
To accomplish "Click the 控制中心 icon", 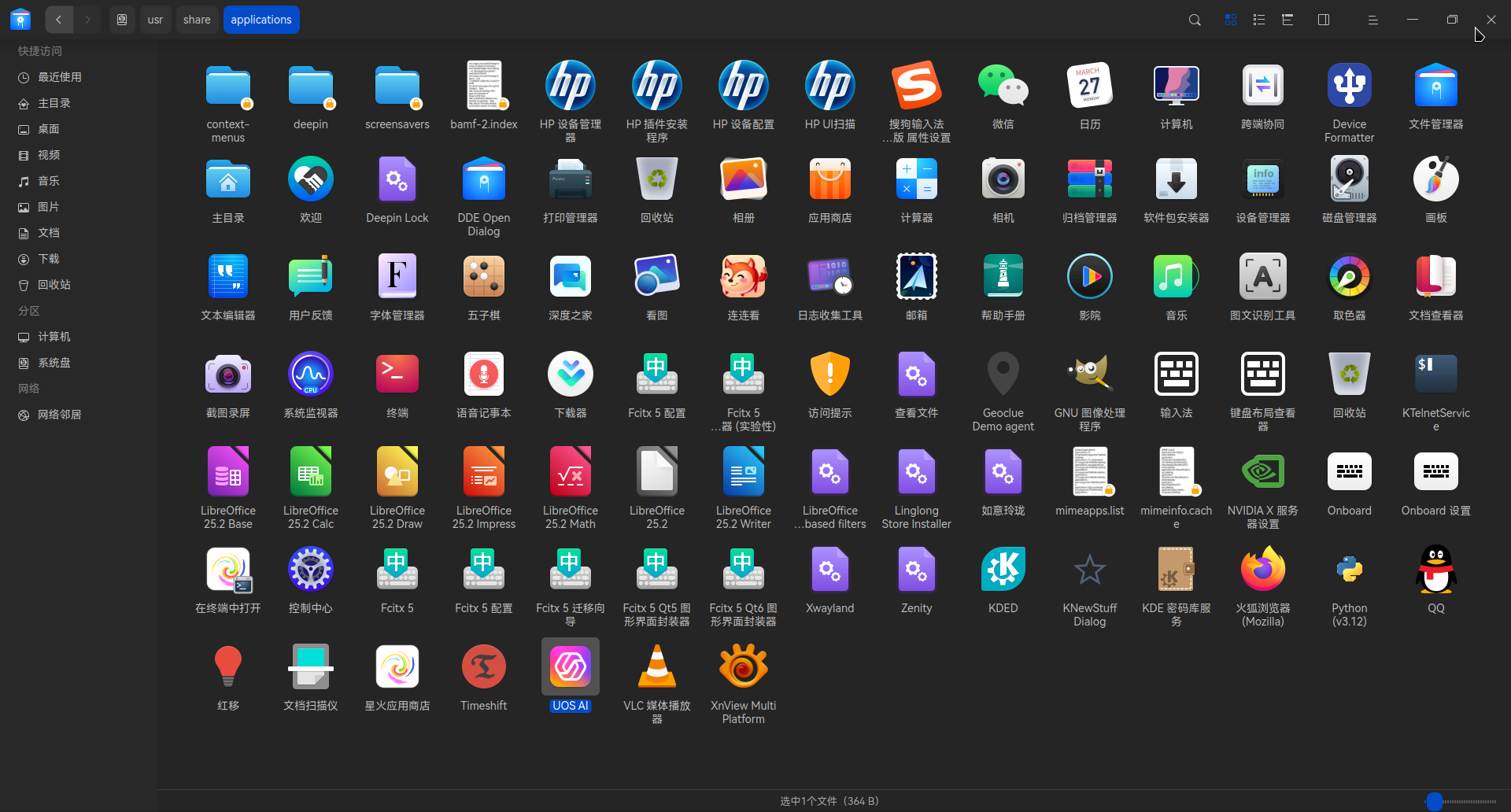I will point(310,569).
